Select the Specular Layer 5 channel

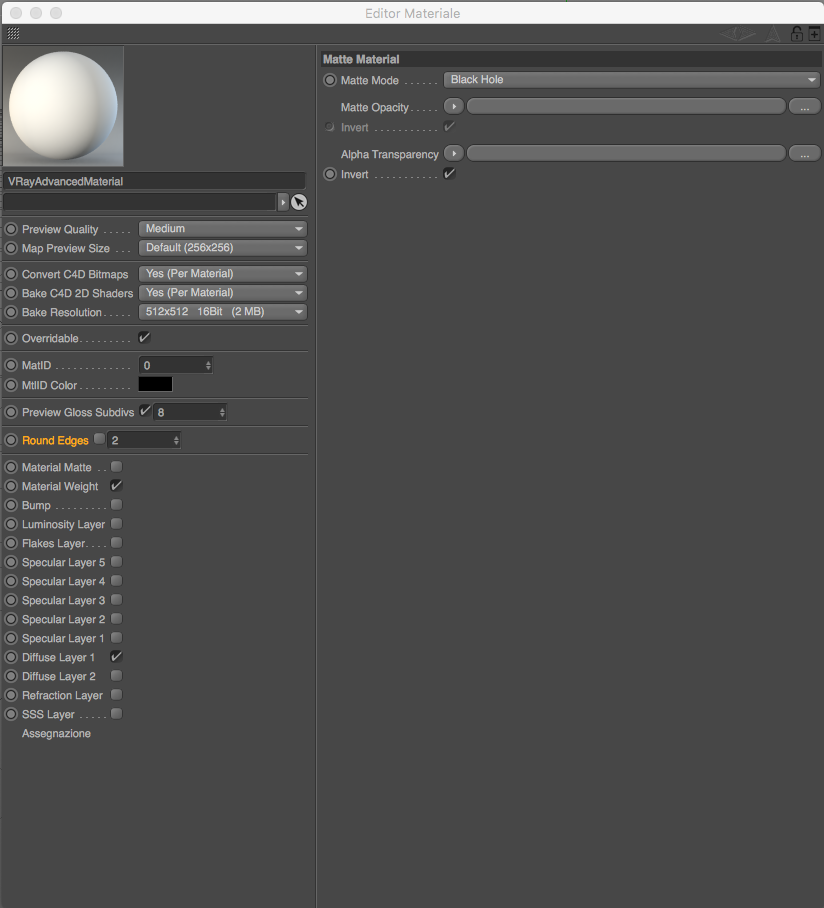(63, 562)
